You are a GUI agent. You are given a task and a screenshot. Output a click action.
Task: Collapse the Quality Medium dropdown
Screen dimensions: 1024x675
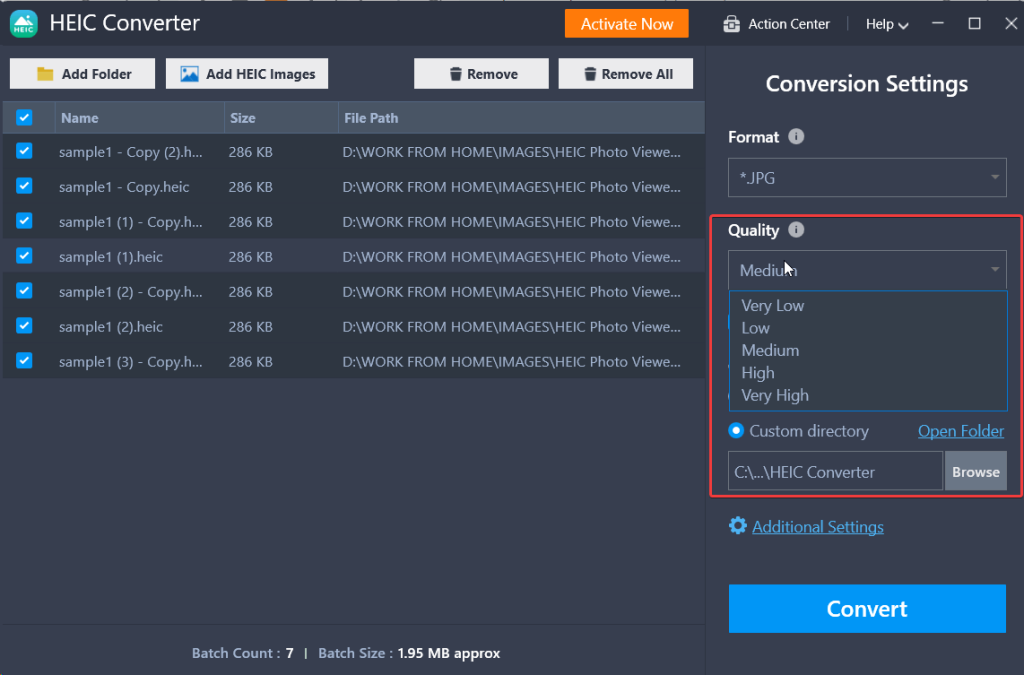(x=867, y=270)
